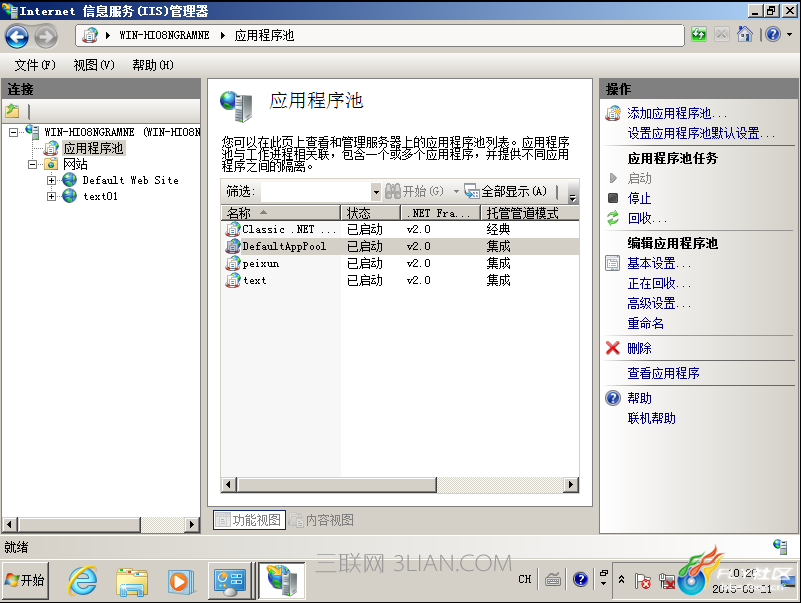Open the filter field dropdown arrow

pos(376,192)
